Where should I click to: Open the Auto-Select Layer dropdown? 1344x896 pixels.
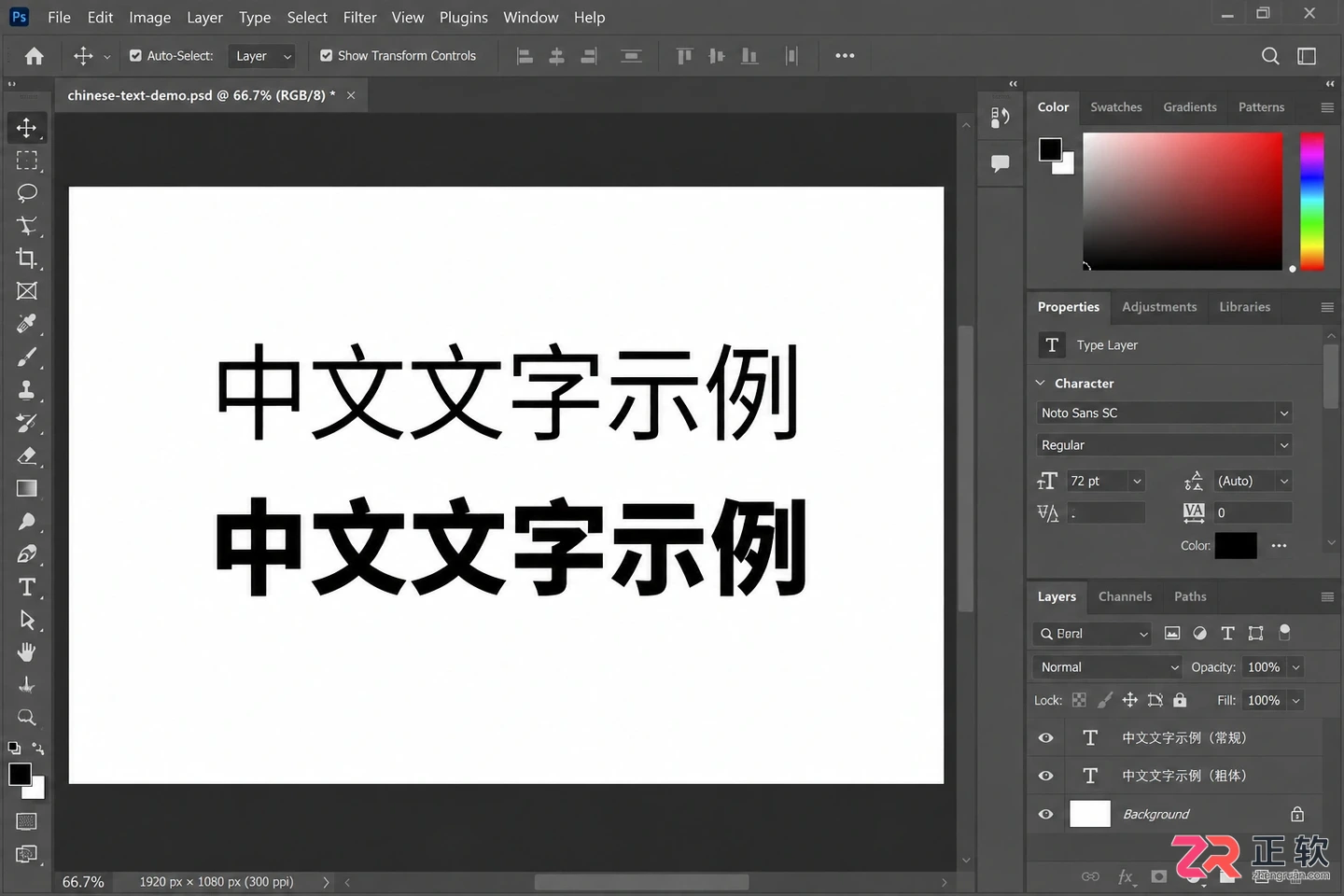pos(262,56)
